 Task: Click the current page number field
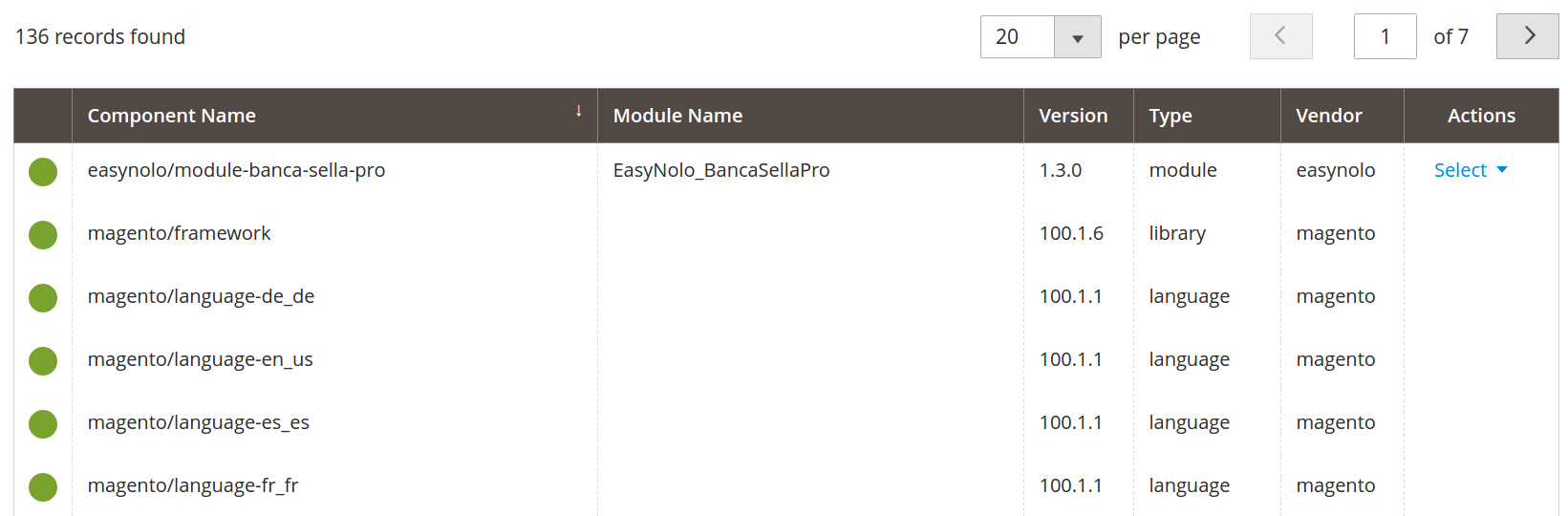pyautogui.click(x=1385, y=36)
